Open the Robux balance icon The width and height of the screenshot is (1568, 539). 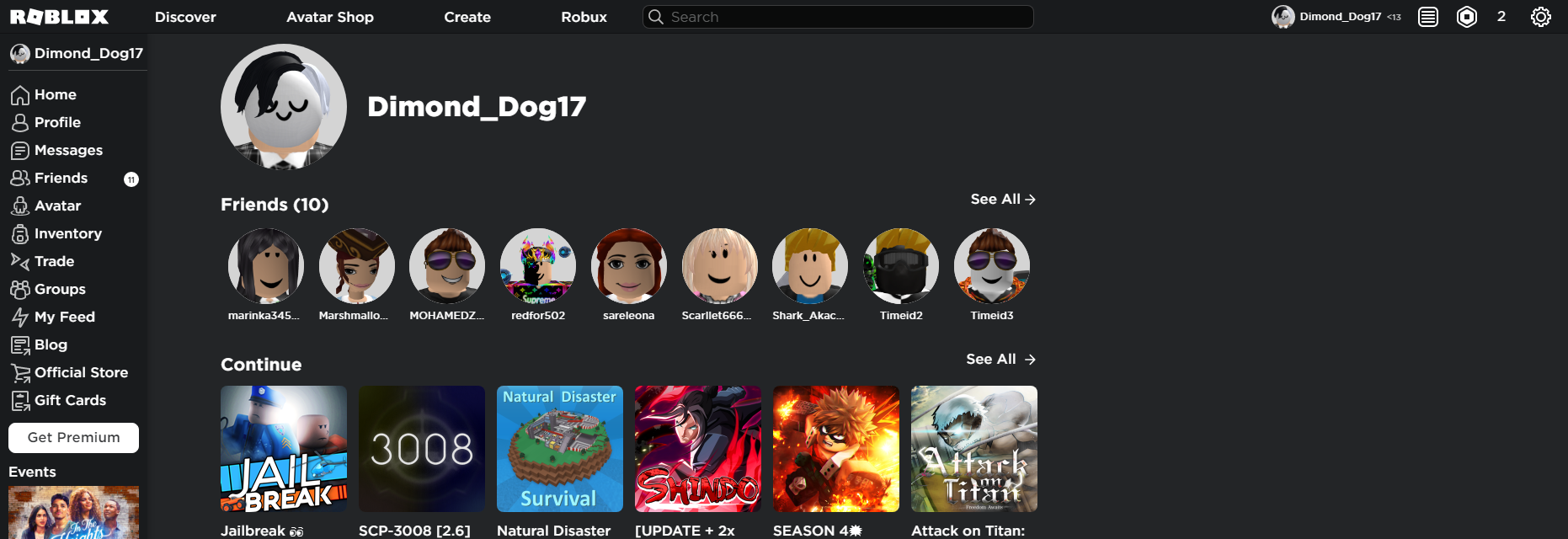click(1466, 17)
